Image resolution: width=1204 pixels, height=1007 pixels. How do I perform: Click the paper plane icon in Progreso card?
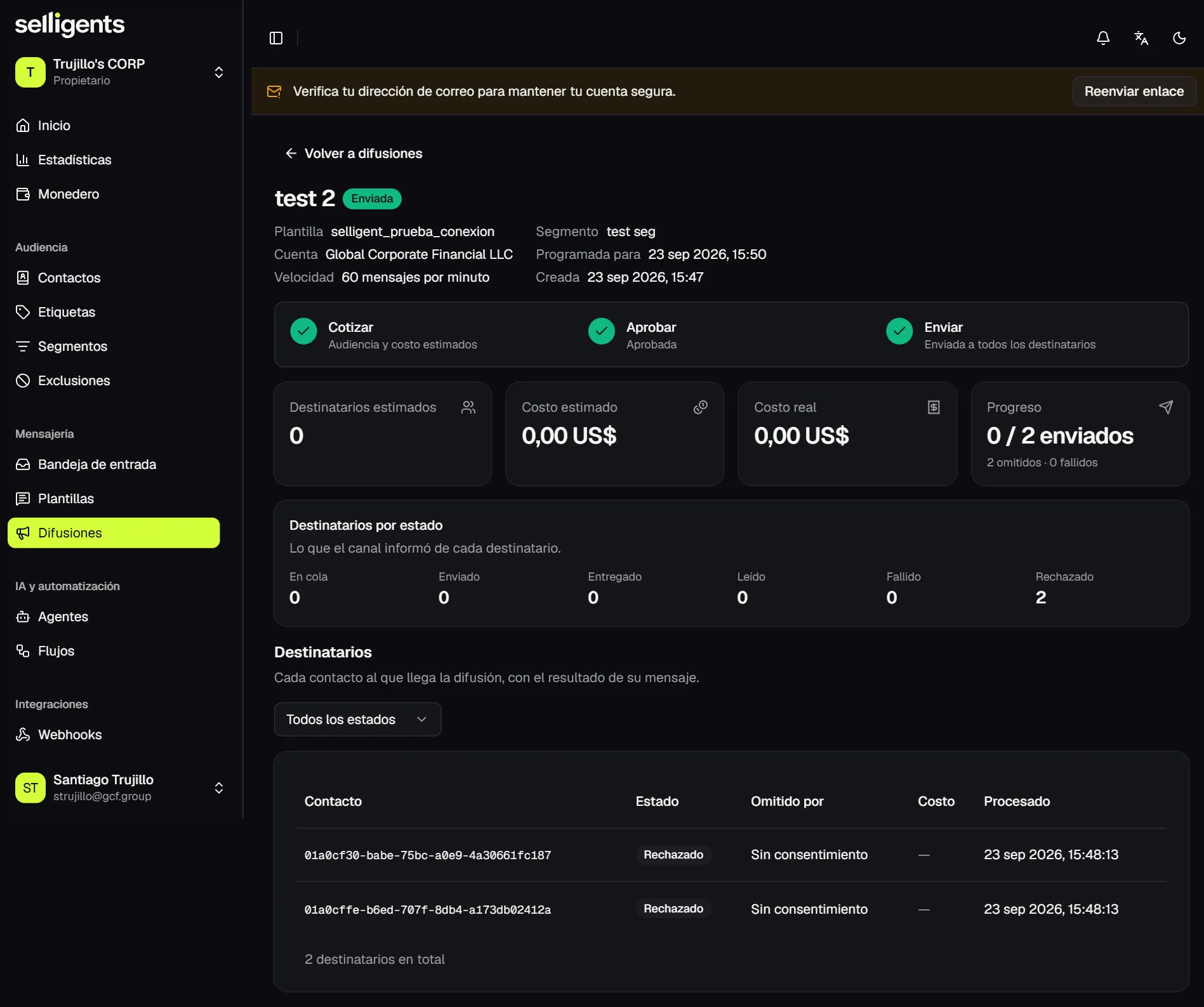click(1166, 407)
